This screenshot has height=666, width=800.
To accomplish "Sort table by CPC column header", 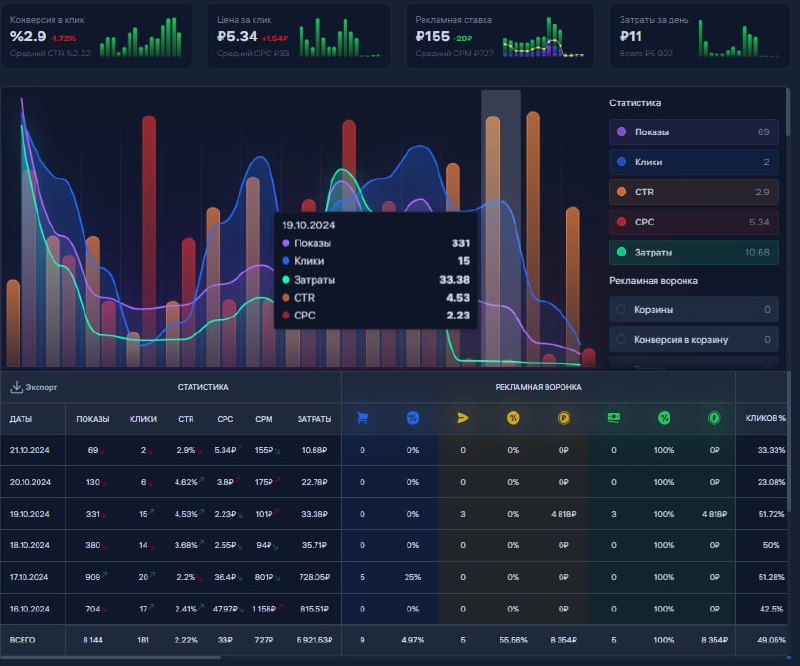I will tap(225, 419).
